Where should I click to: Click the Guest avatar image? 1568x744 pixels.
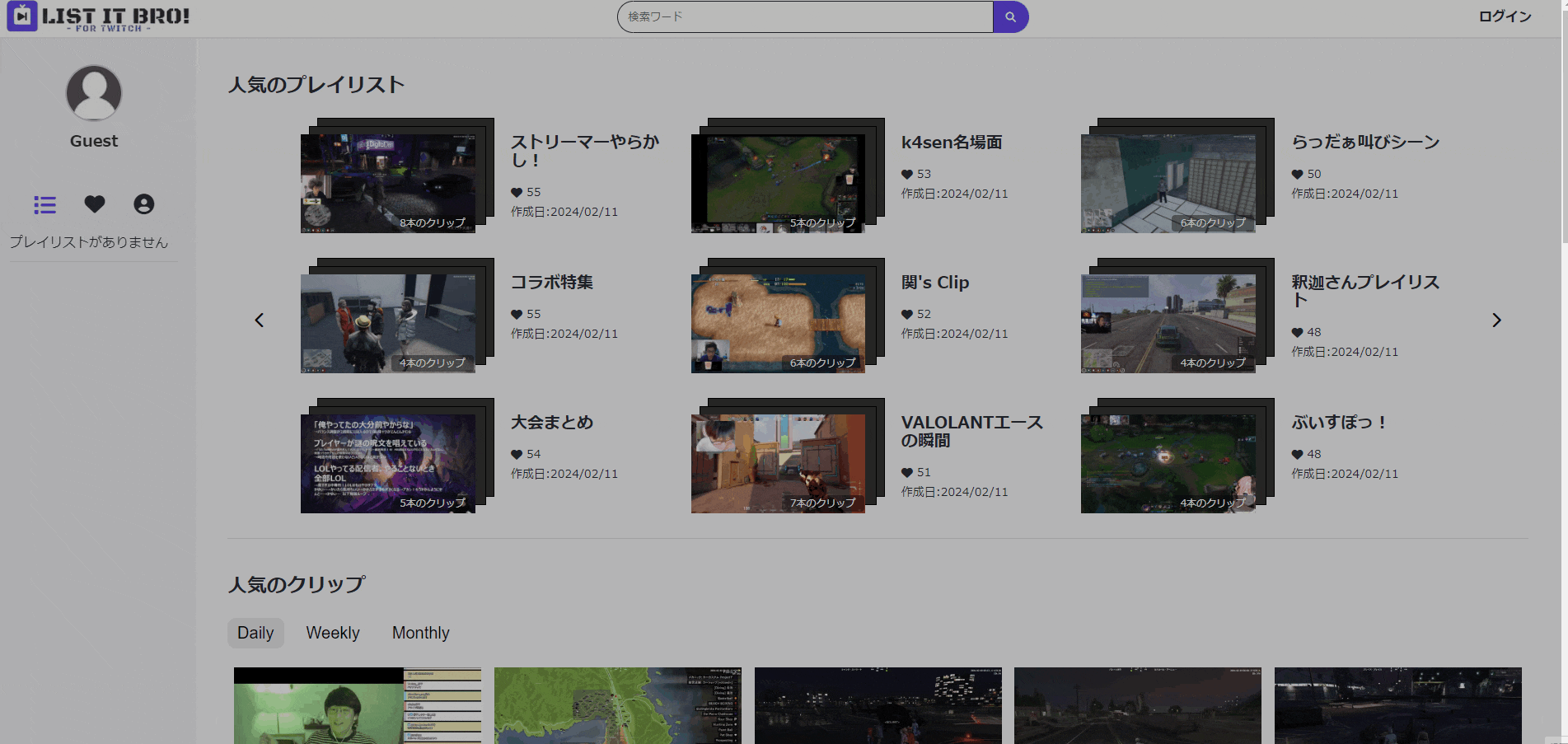[93, 92]
